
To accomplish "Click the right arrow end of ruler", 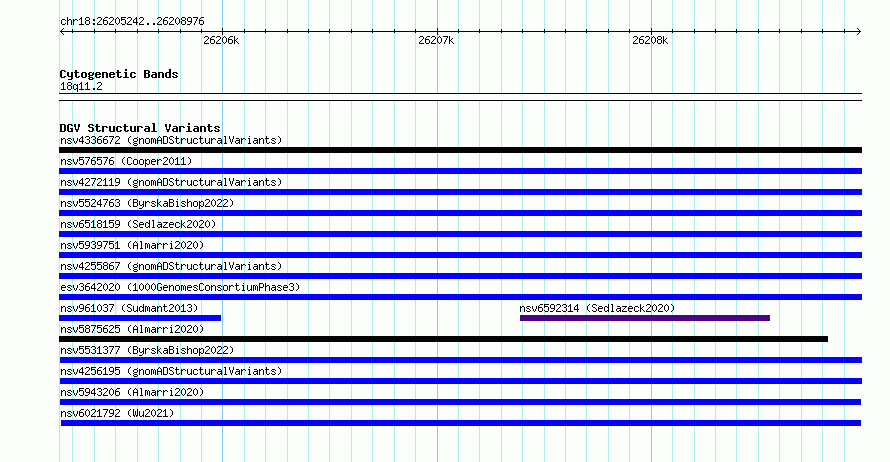I will pos(859,32).
